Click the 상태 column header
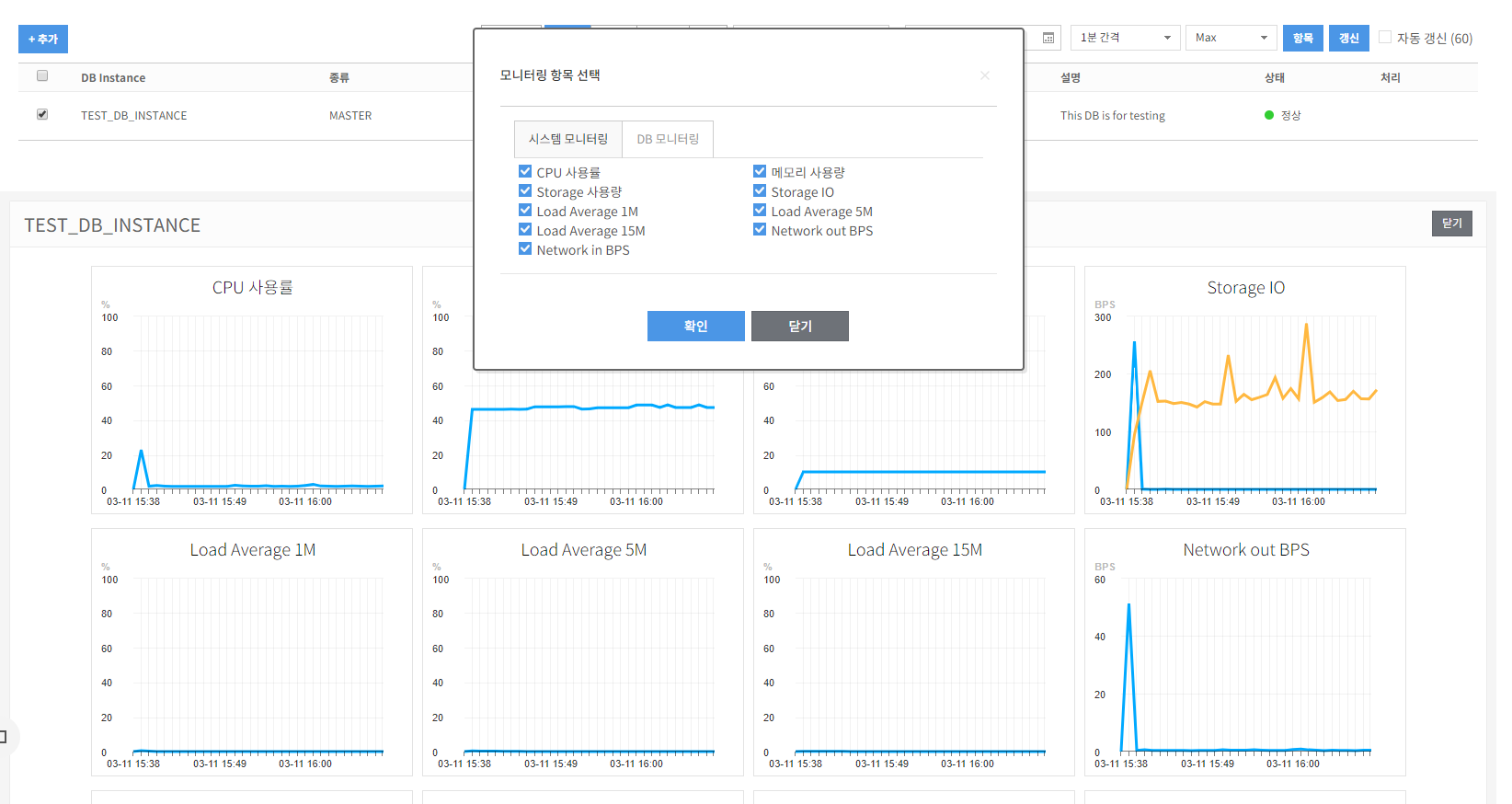Viewport: 1512px width, 804px height. click(1275, 77)
